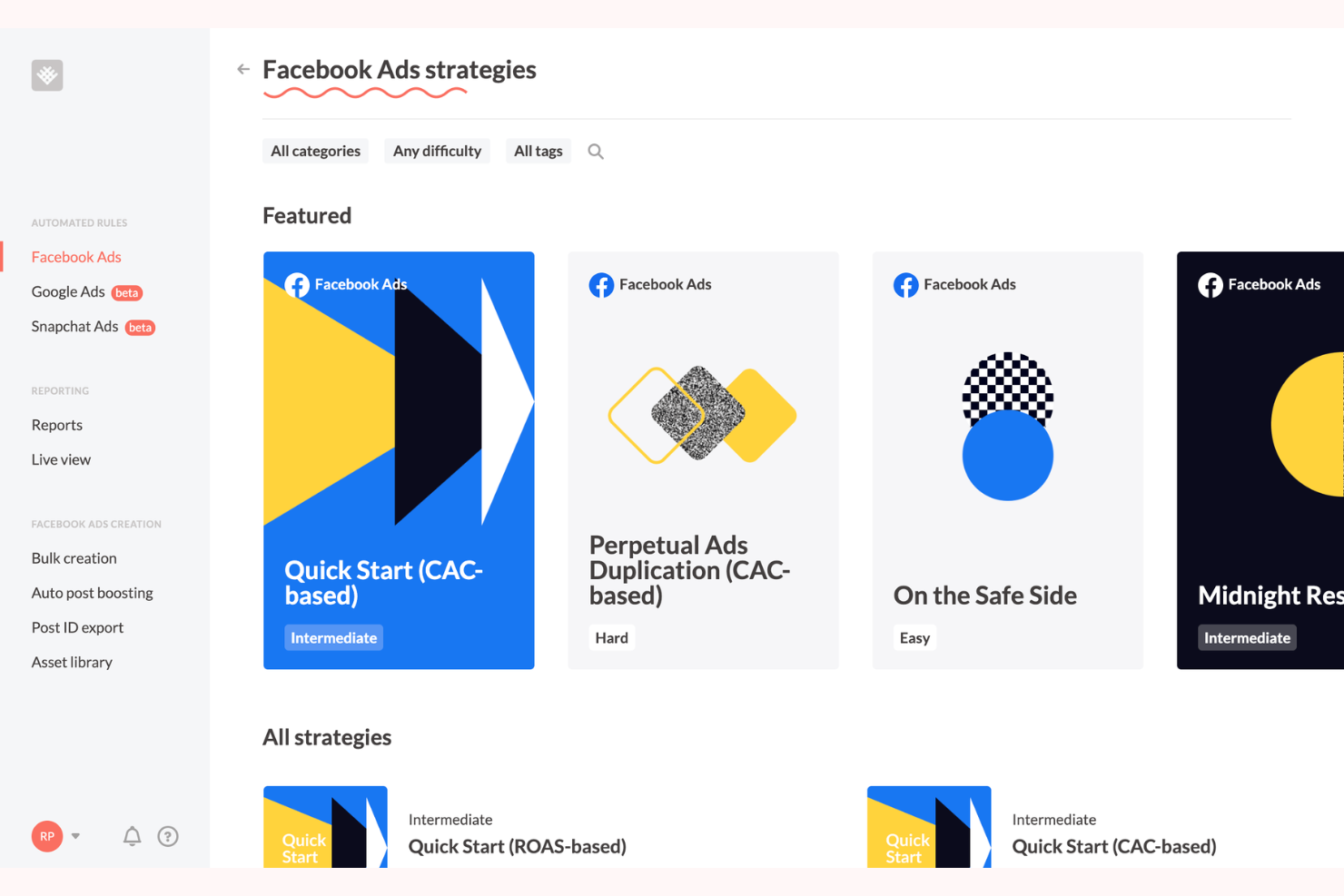The height and width of the screenshot is (896, 1344).
Task: Open Reports from the sidebar
Action: point(56,424)
